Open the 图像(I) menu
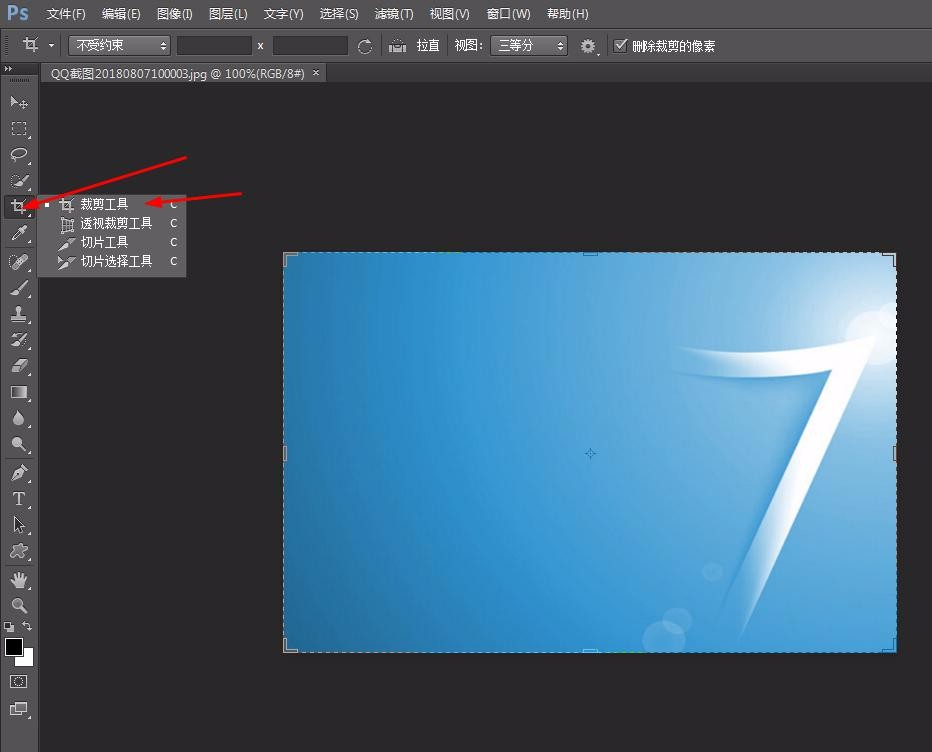The image size is (932, 752). [175, 14]
